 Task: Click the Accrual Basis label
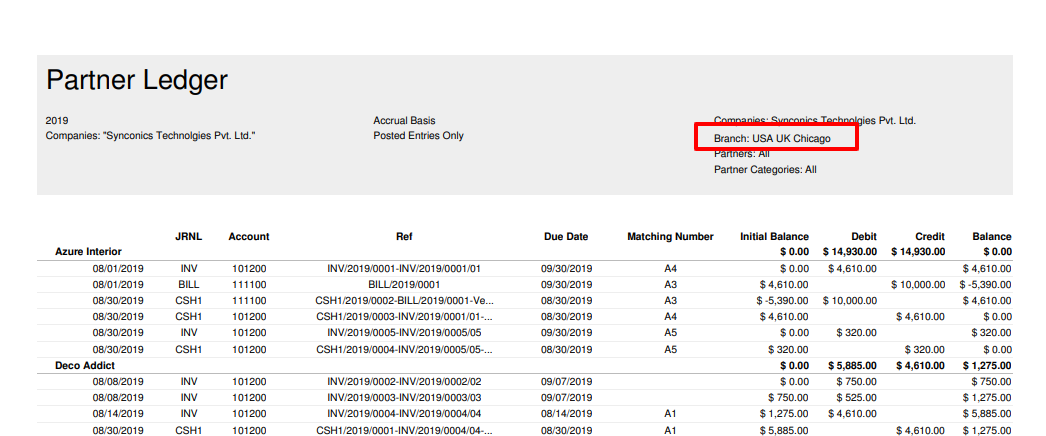[404, 121]
